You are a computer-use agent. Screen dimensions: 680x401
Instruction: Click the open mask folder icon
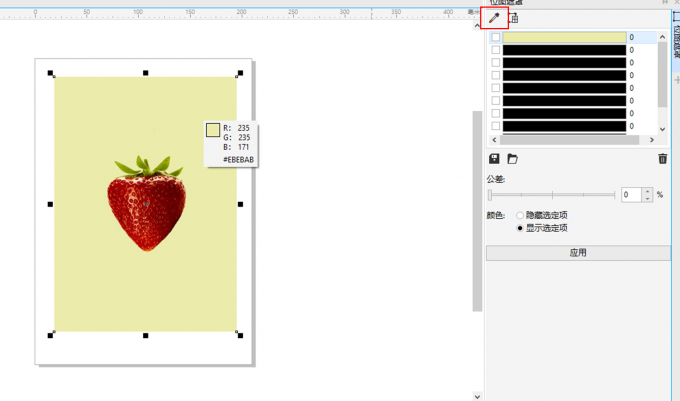512,159
